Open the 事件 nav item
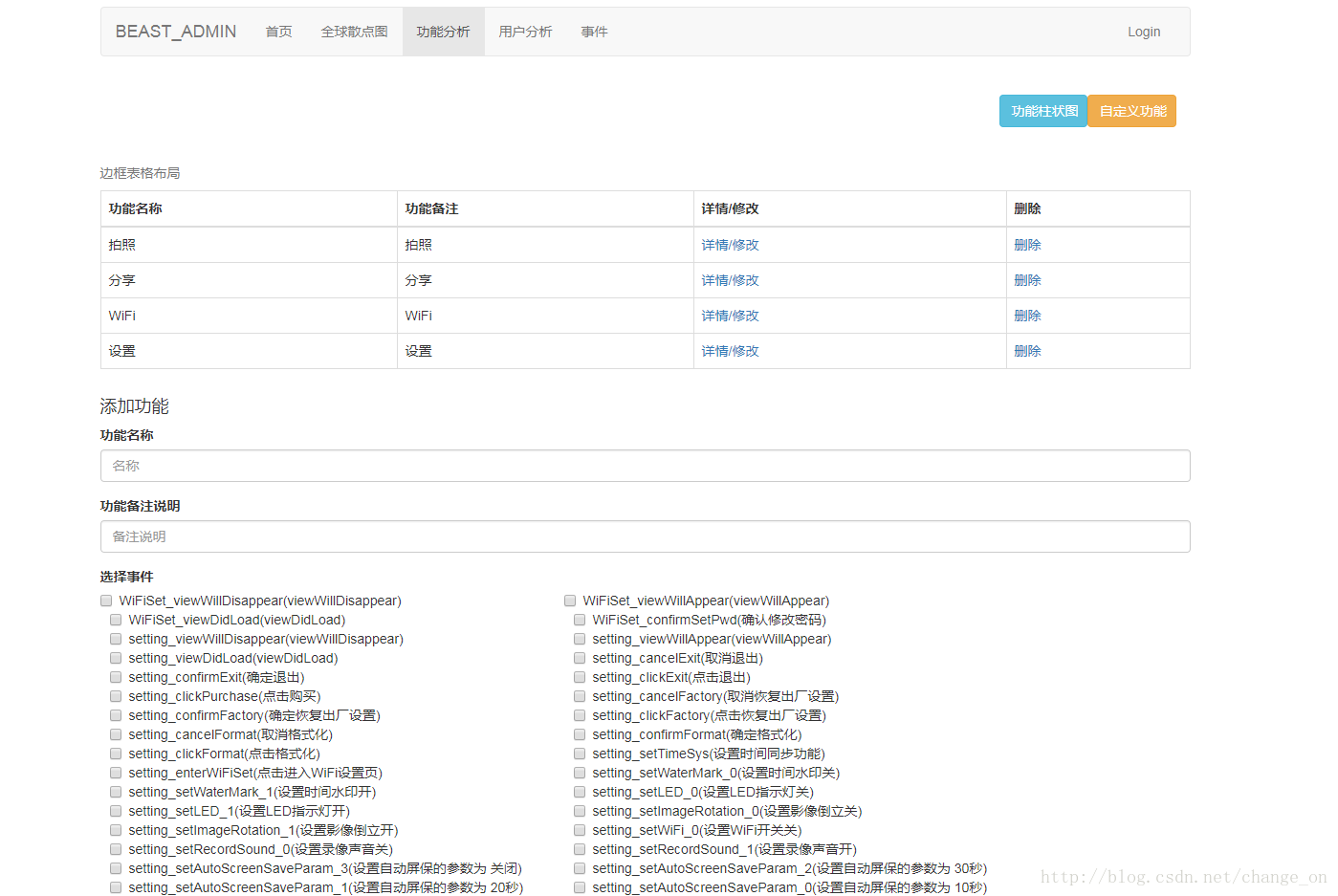The height and width of the screenshot is (896, 1338). click(x=595, y=32)
